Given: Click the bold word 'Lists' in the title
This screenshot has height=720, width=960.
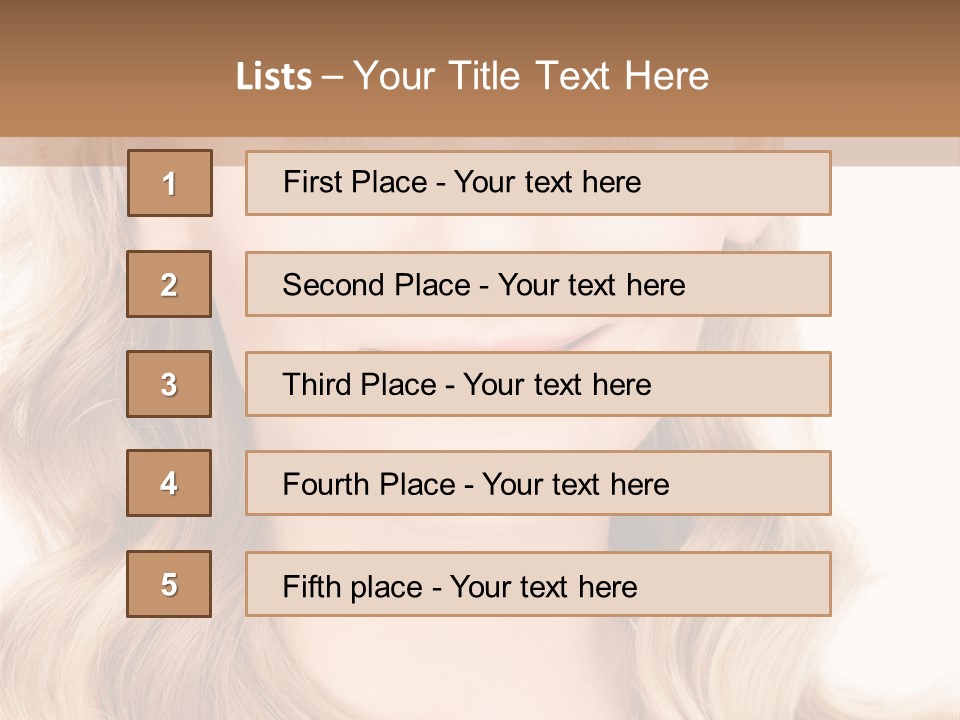Looking at the screenshot, I should point(274,77).
